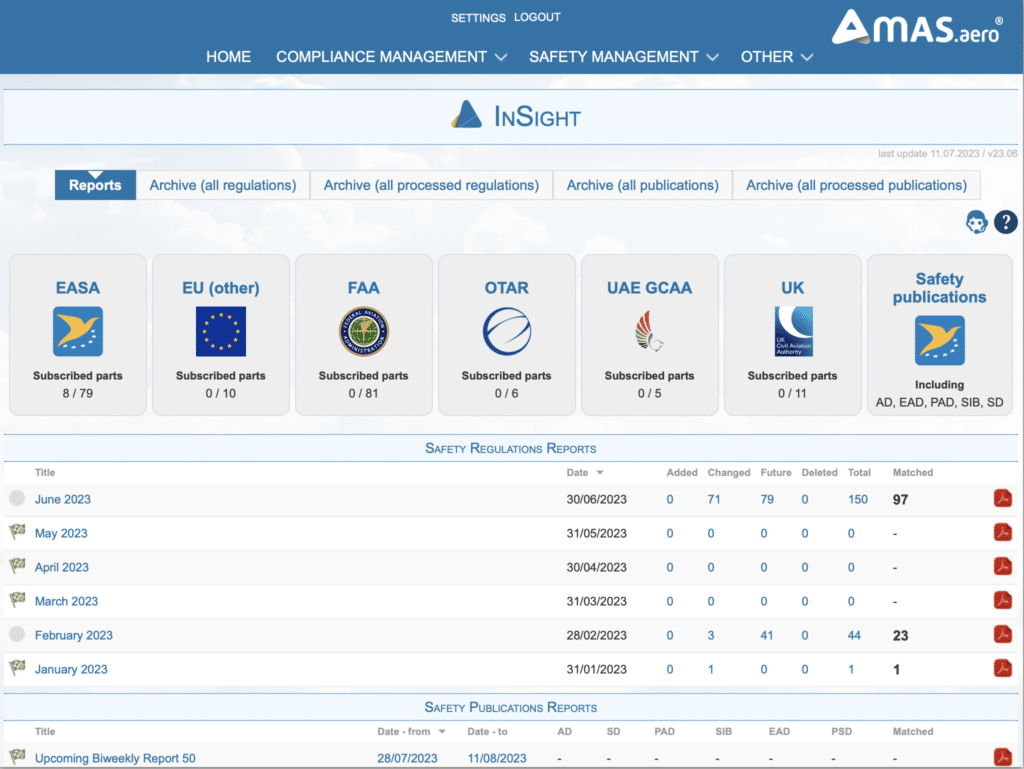Download the May 2023 report PDF
This screenshot has height=769, width=1024.
click(x=1002, y=533)
